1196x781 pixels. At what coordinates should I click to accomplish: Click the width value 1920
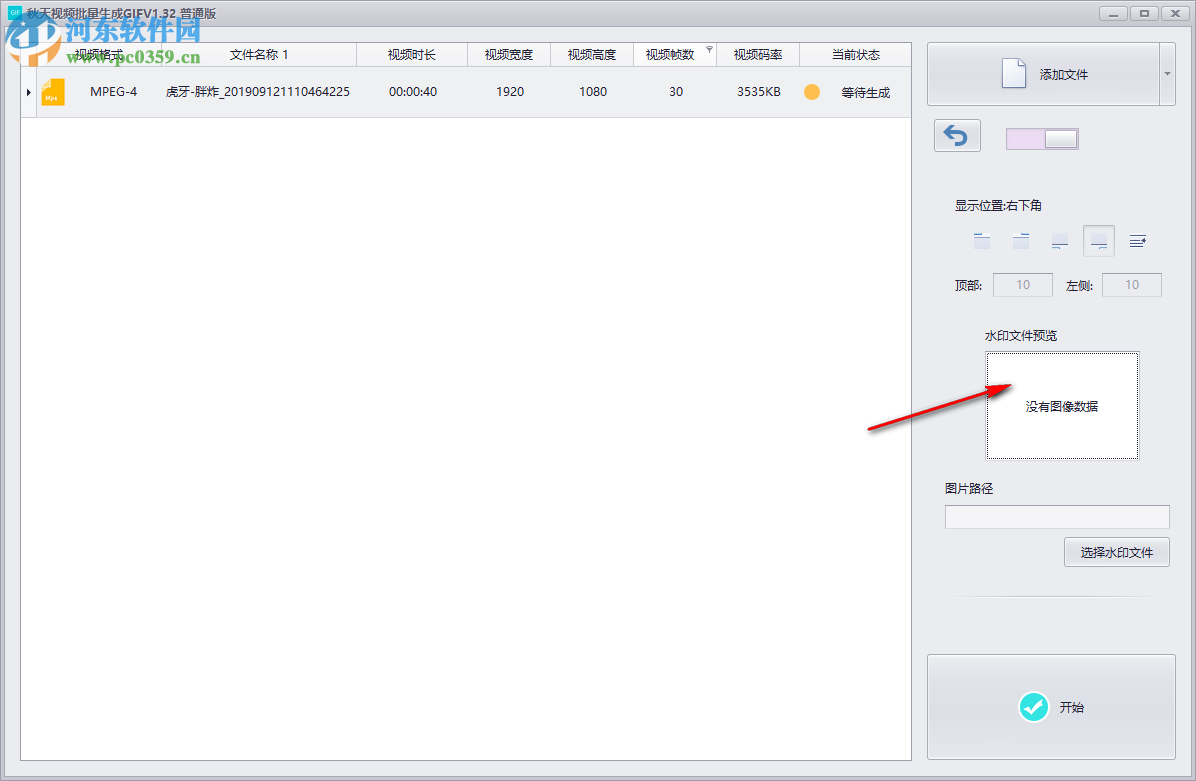[510, 92]
